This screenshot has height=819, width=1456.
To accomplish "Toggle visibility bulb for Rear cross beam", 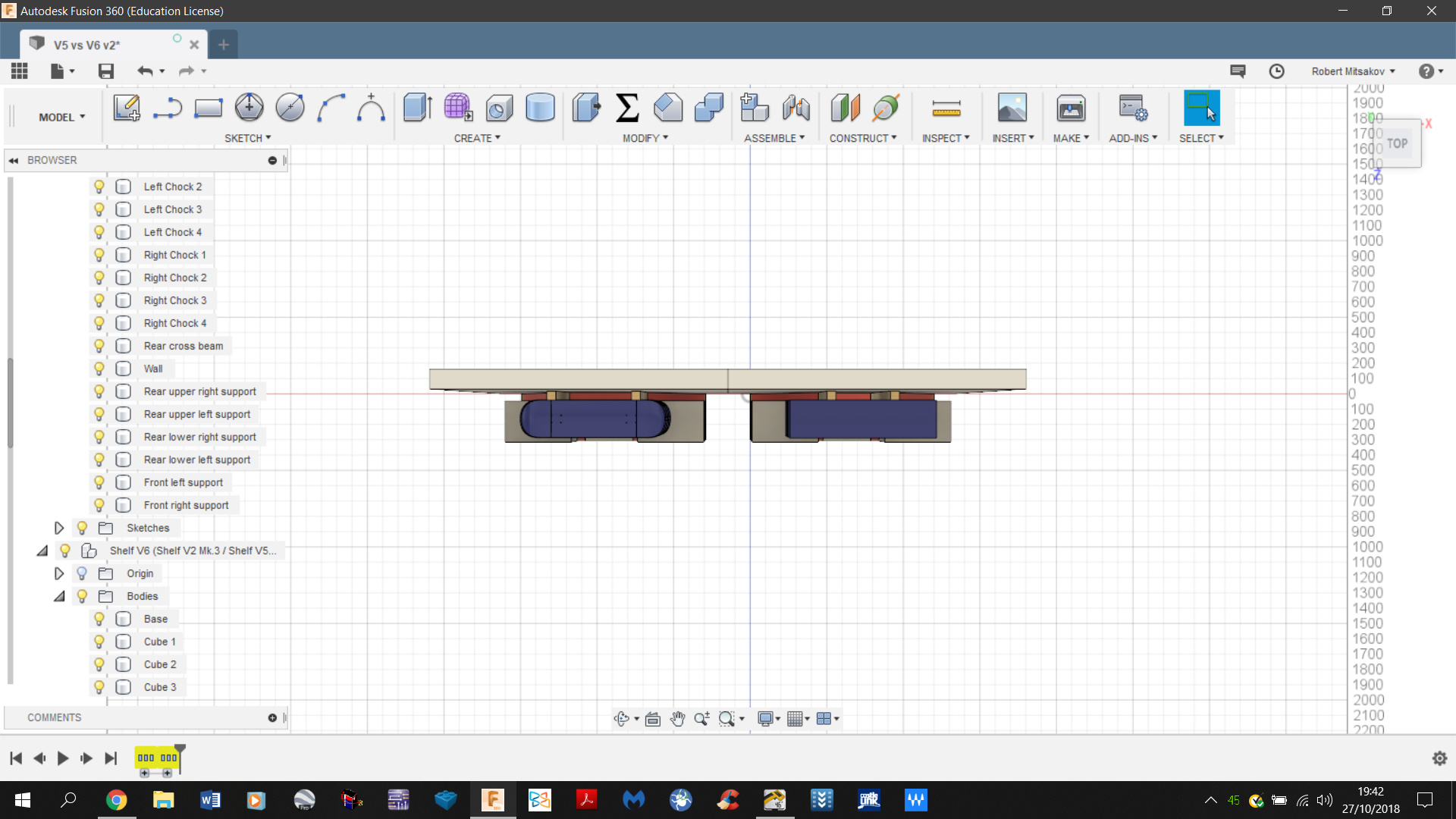I will click(99, 346).
